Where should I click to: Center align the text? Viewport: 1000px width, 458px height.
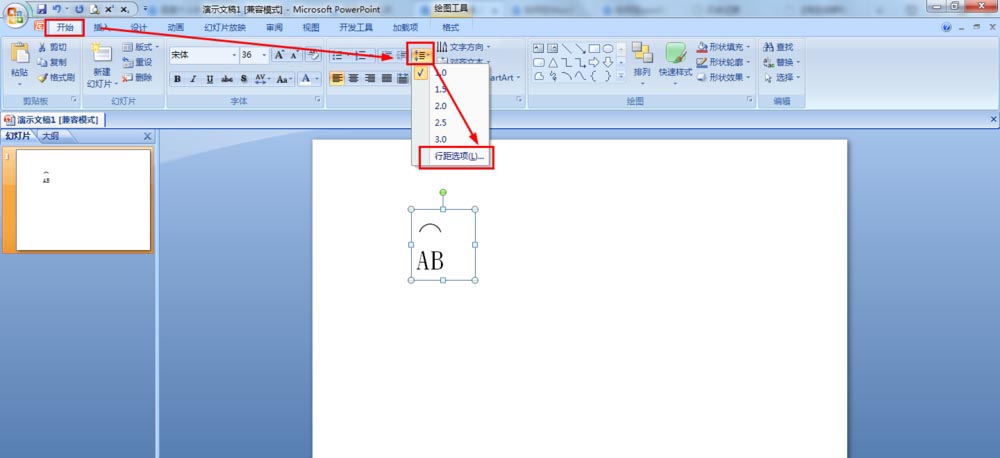click(353, 78)
